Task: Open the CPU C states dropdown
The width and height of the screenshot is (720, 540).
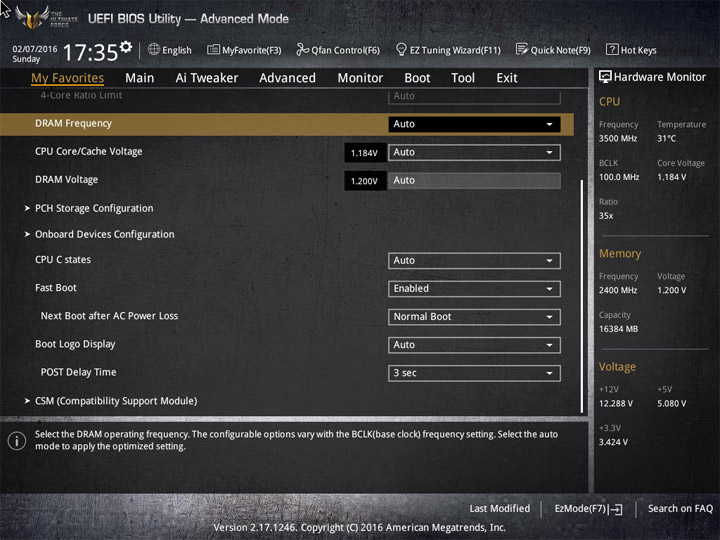Action: pos(474,260)
